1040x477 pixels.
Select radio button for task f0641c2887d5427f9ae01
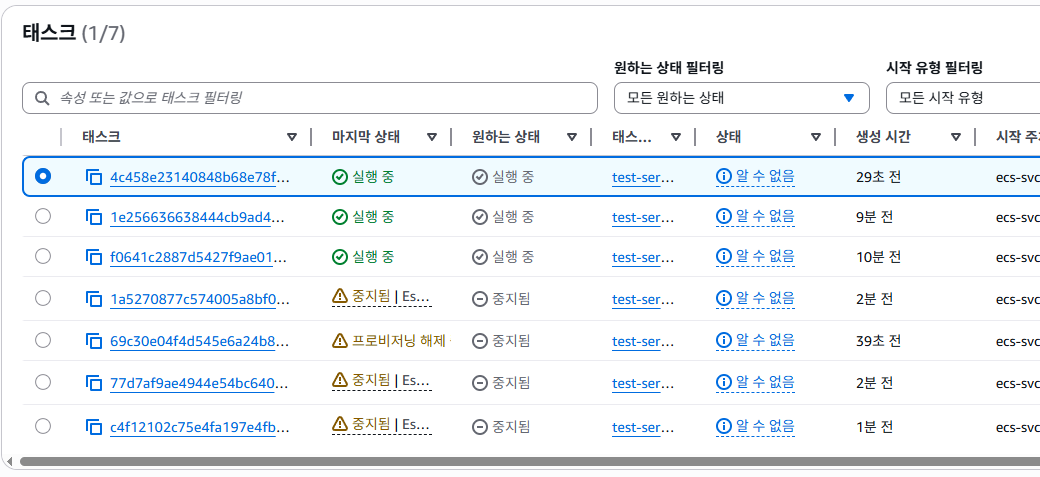[43, 256]
